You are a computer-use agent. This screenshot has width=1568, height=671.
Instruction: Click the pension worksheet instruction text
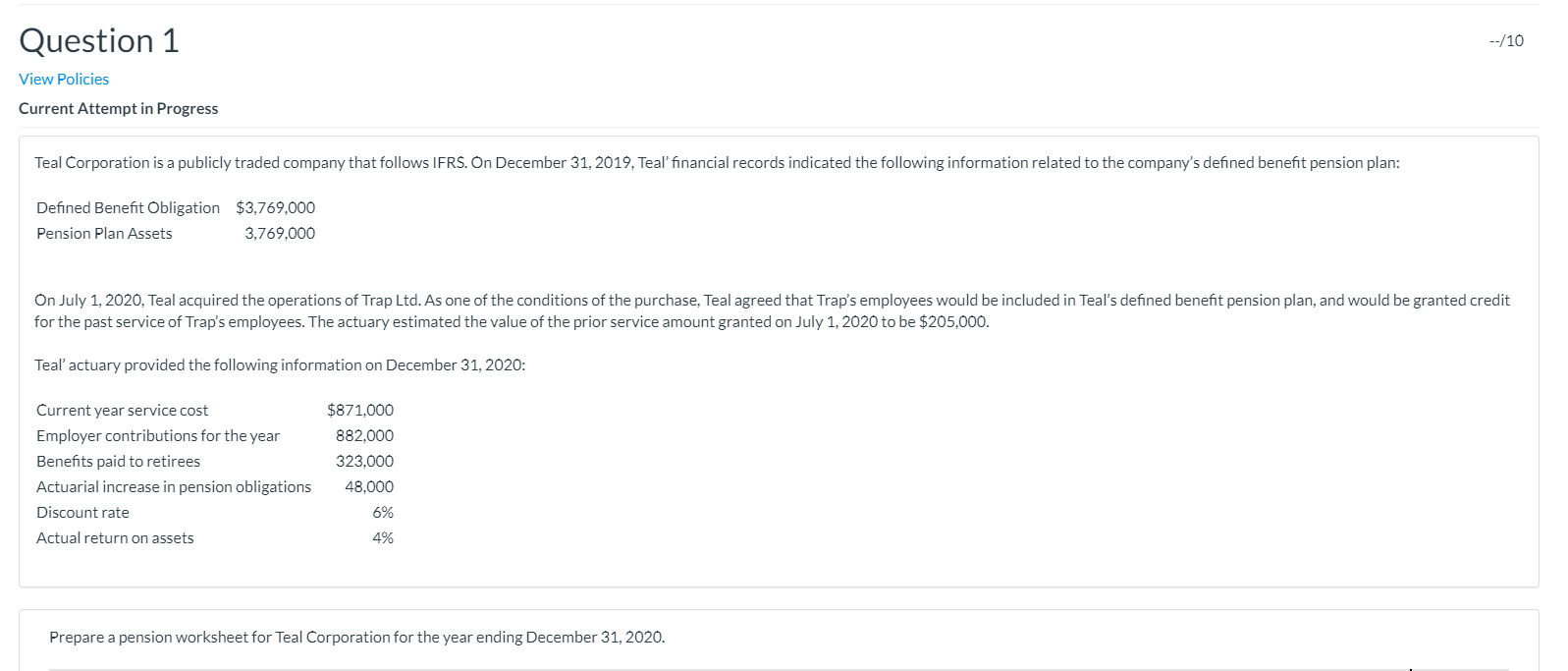coord(356,637)
